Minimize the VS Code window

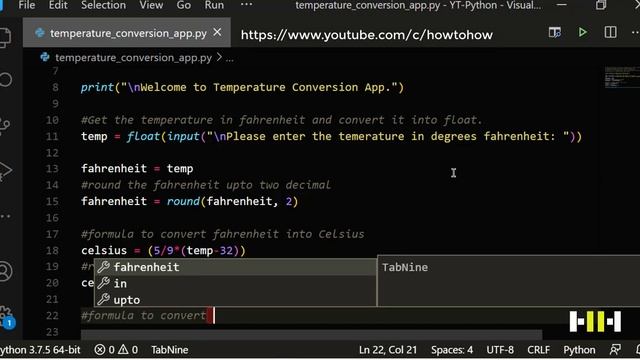click(562, 5)
